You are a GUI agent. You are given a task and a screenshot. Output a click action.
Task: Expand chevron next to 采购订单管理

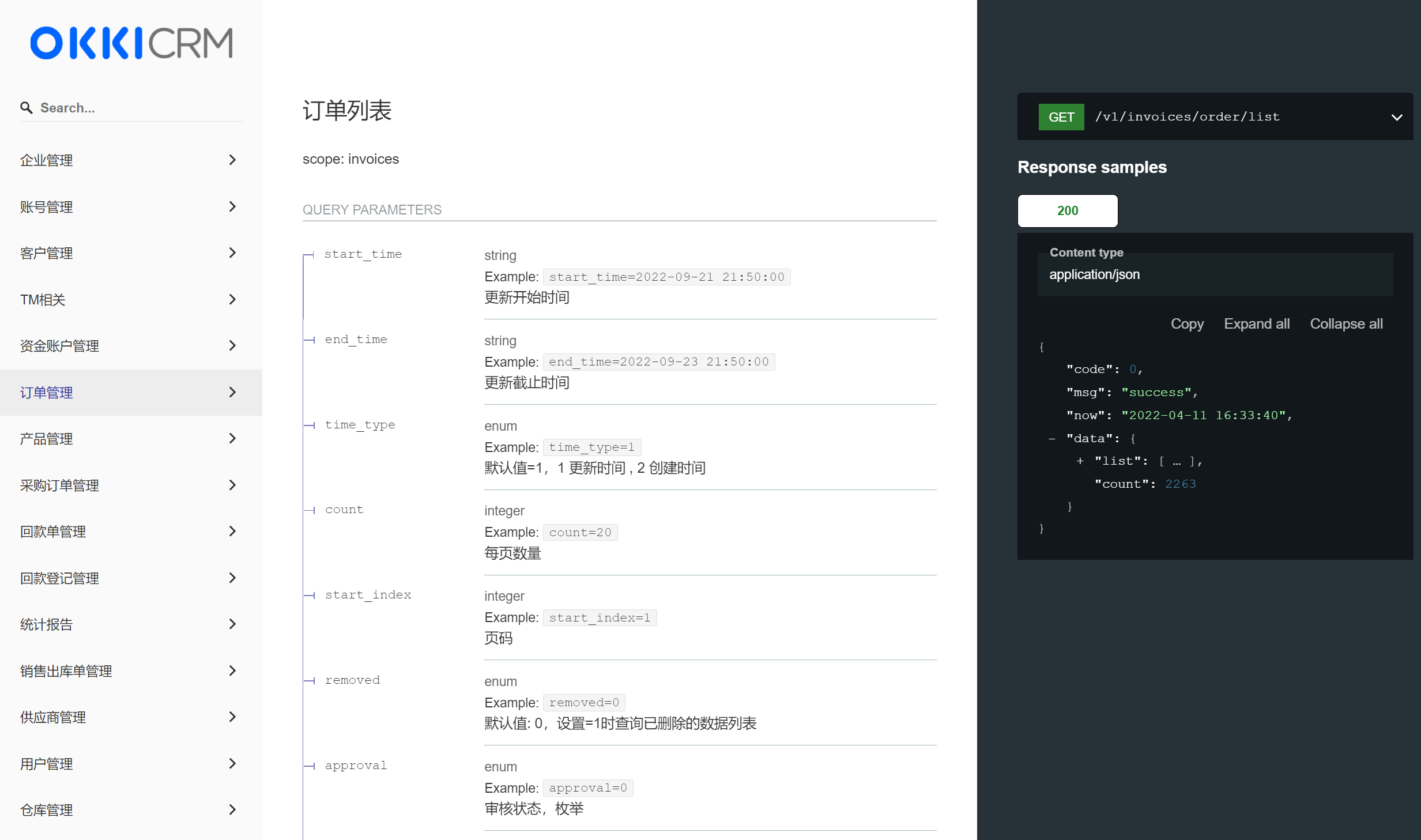click(232, 485)
